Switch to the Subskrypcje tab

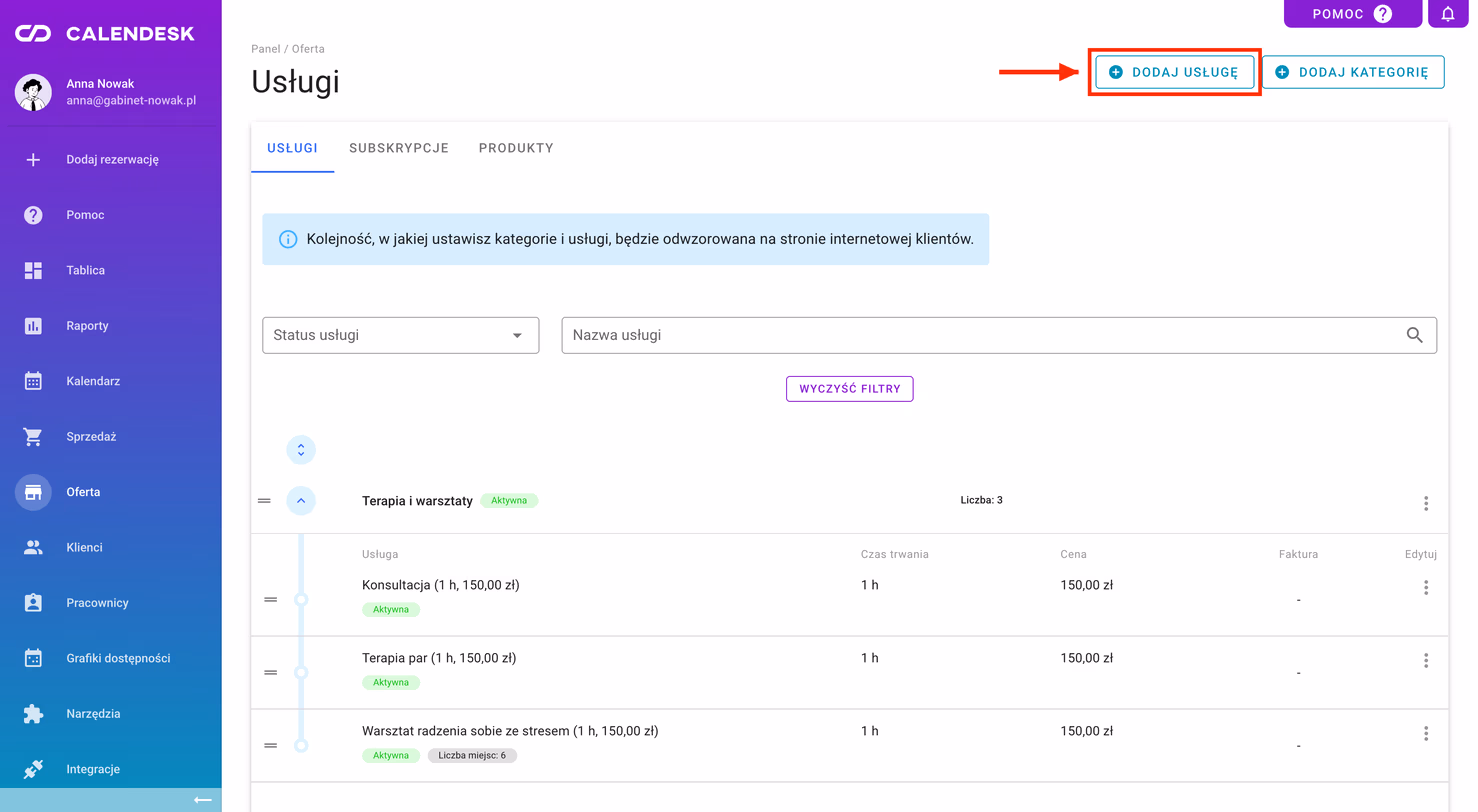pos(399,148)
